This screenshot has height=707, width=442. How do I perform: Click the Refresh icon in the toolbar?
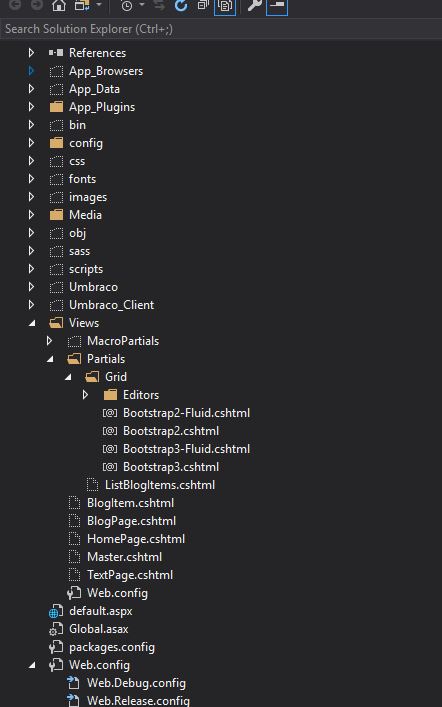pos(181,5)
